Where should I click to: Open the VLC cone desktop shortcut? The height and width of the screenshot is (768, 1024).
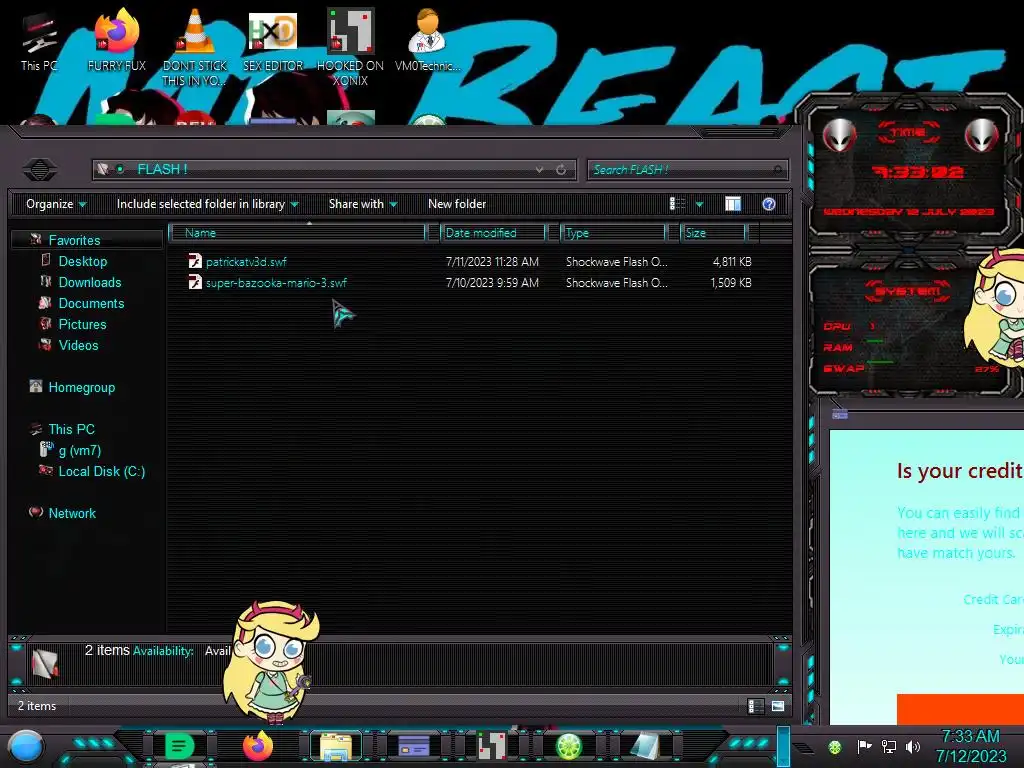[x=194, y=47]
